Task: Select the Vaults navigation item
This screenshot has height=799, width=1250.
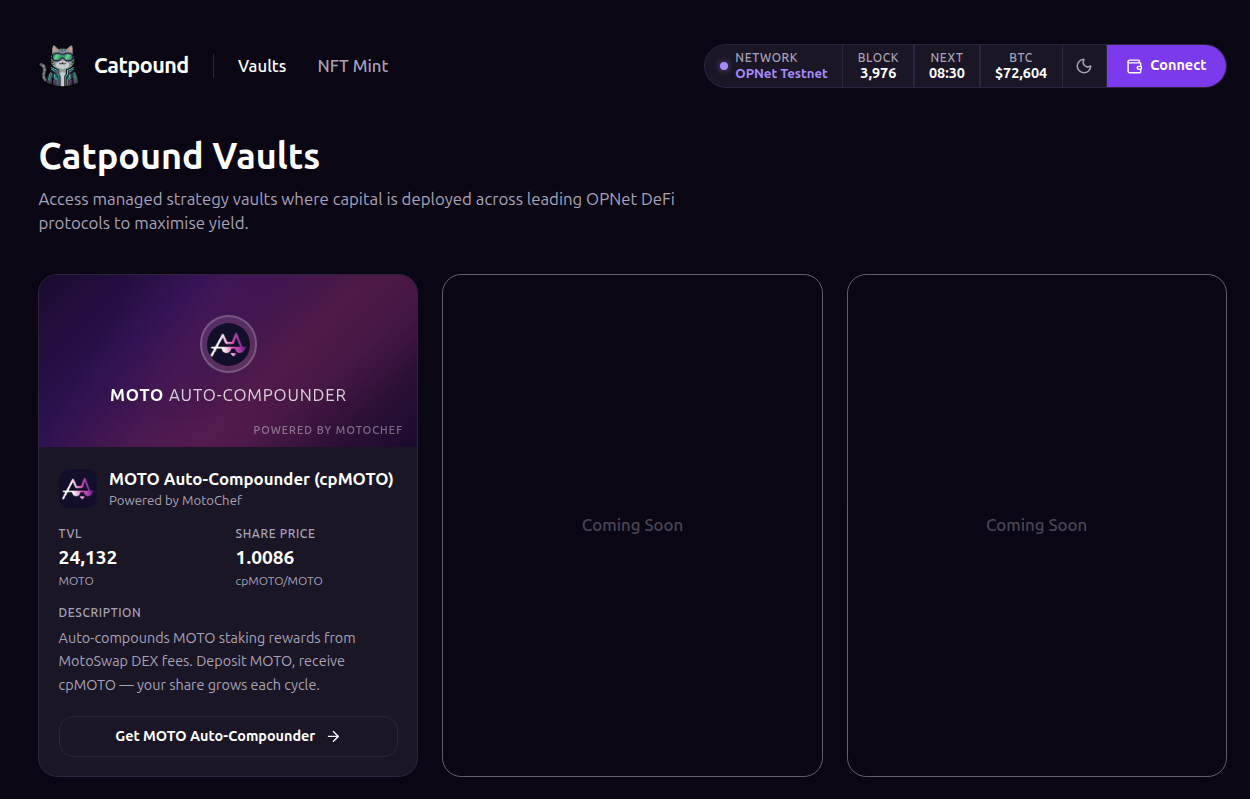Action: tap(261, 66)
